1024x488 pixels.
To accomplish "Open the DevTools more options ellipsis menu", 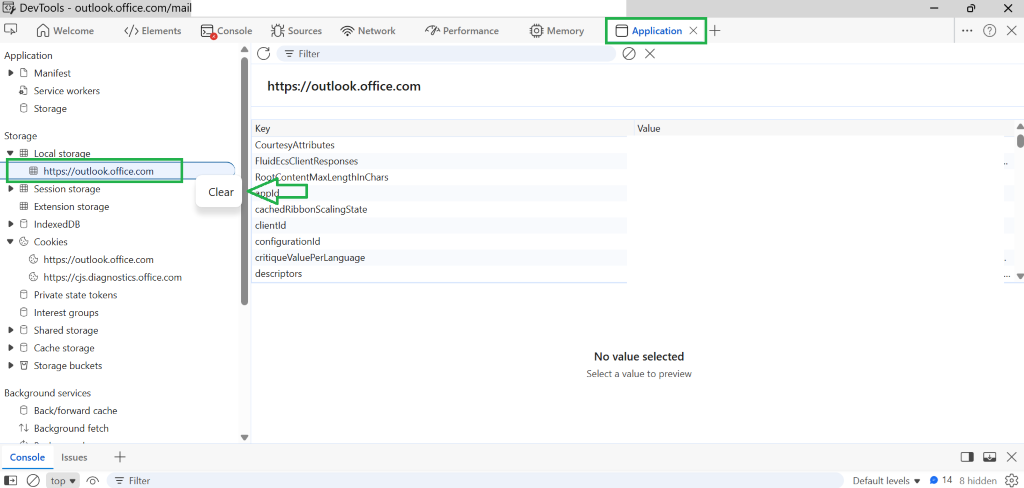I will [967, 31].
